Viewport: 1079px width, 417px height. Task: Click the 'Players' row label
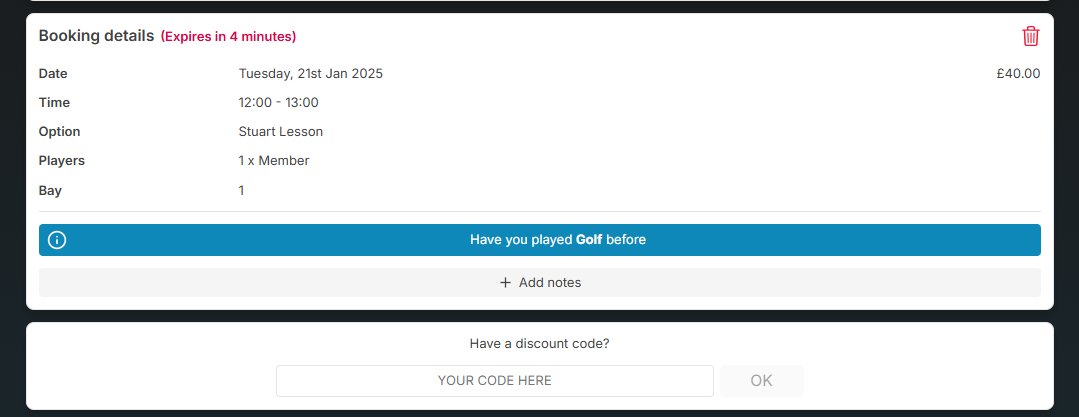[x=61, y=161]
